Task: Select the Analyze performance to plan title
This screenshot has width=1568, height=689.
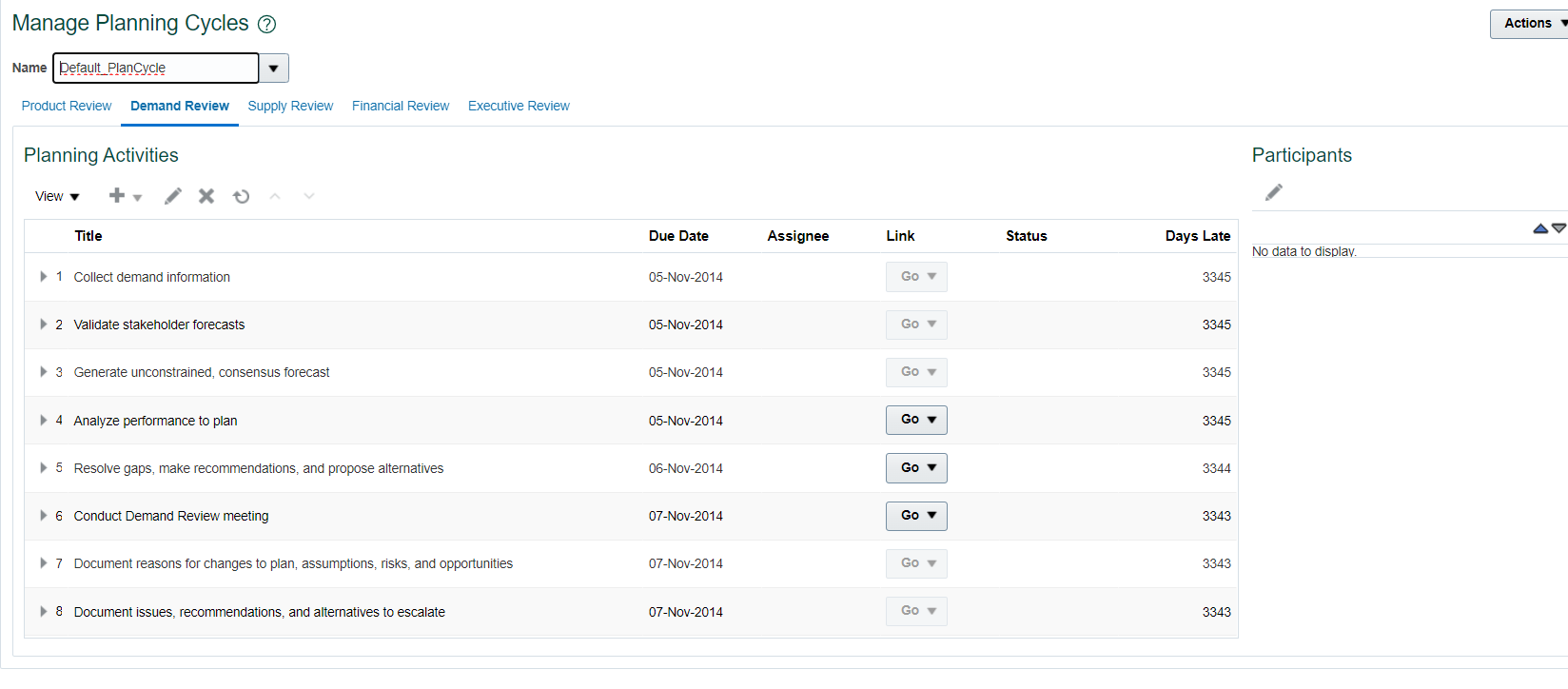Action: 155,421
